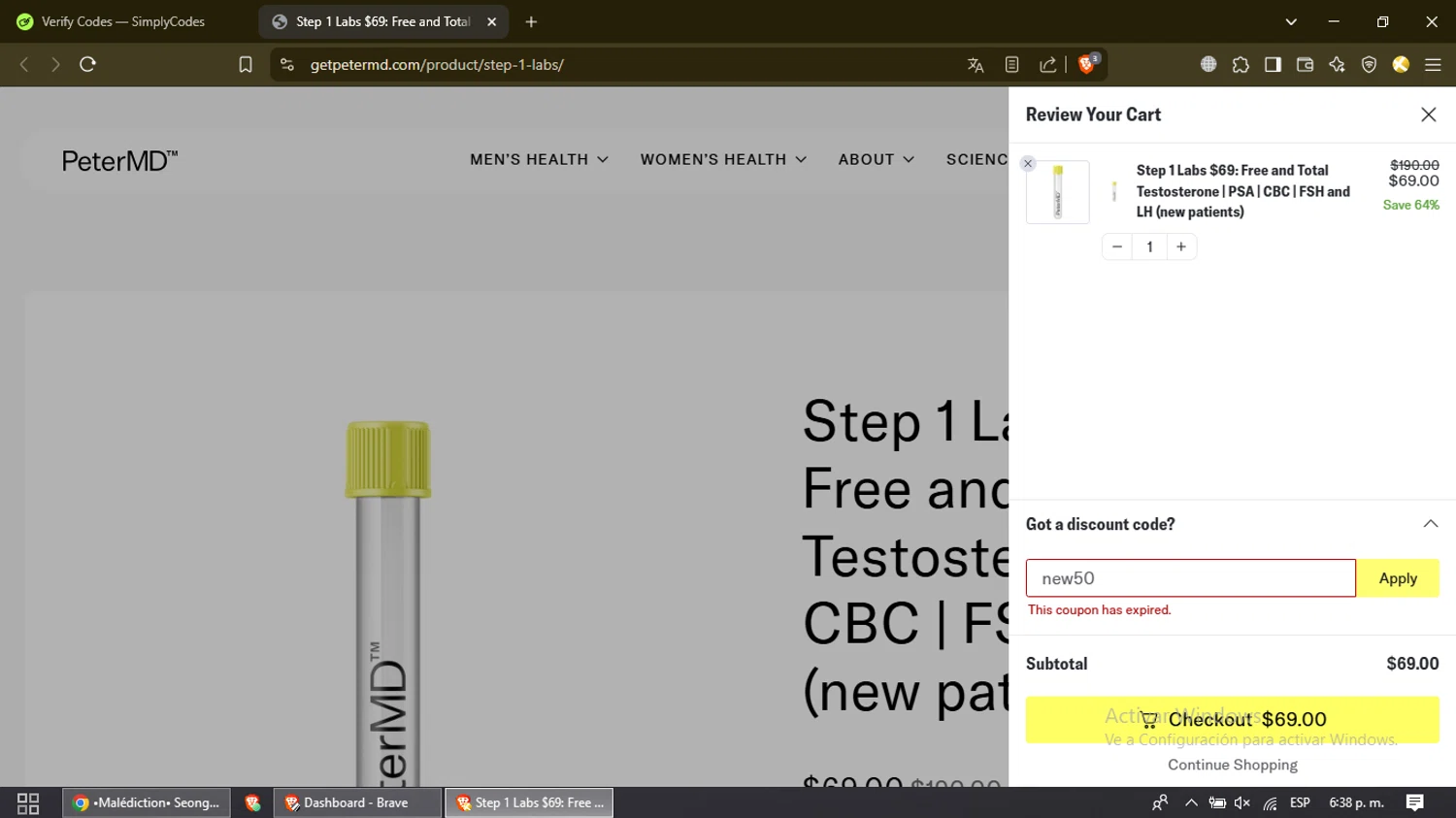Viewport: 1456px width, 818px height.
Task: Collapse the Got a discount code section
Action: point(1431,524)
